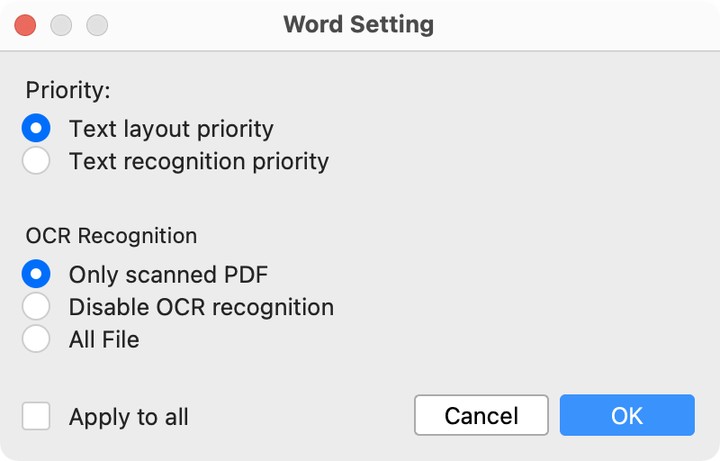This screenshot has height=461, width=720.
Task: Click the "All File" label text
Action: click(104, 339)
